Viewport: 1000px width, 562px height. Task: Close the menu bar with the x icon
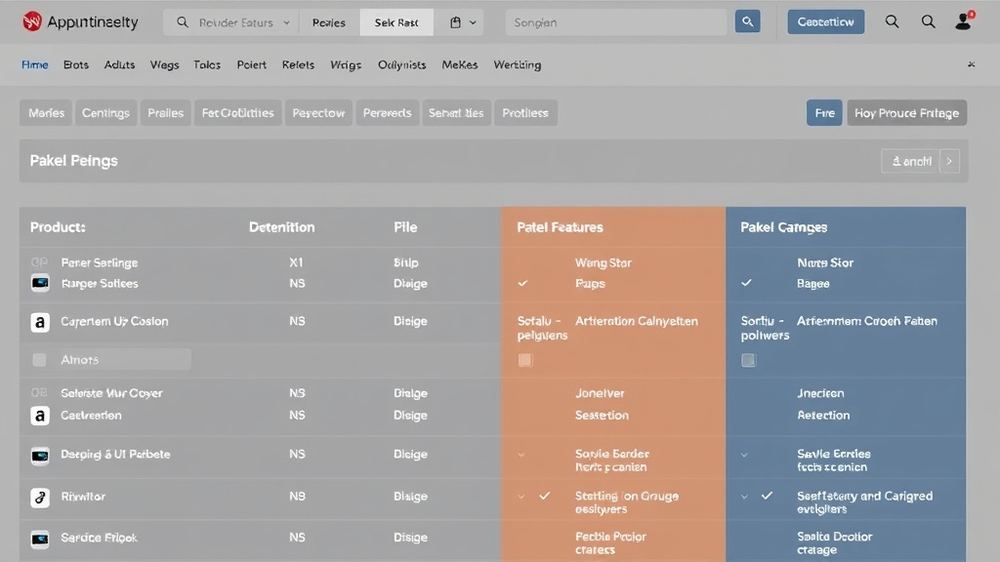click(971, 64)
